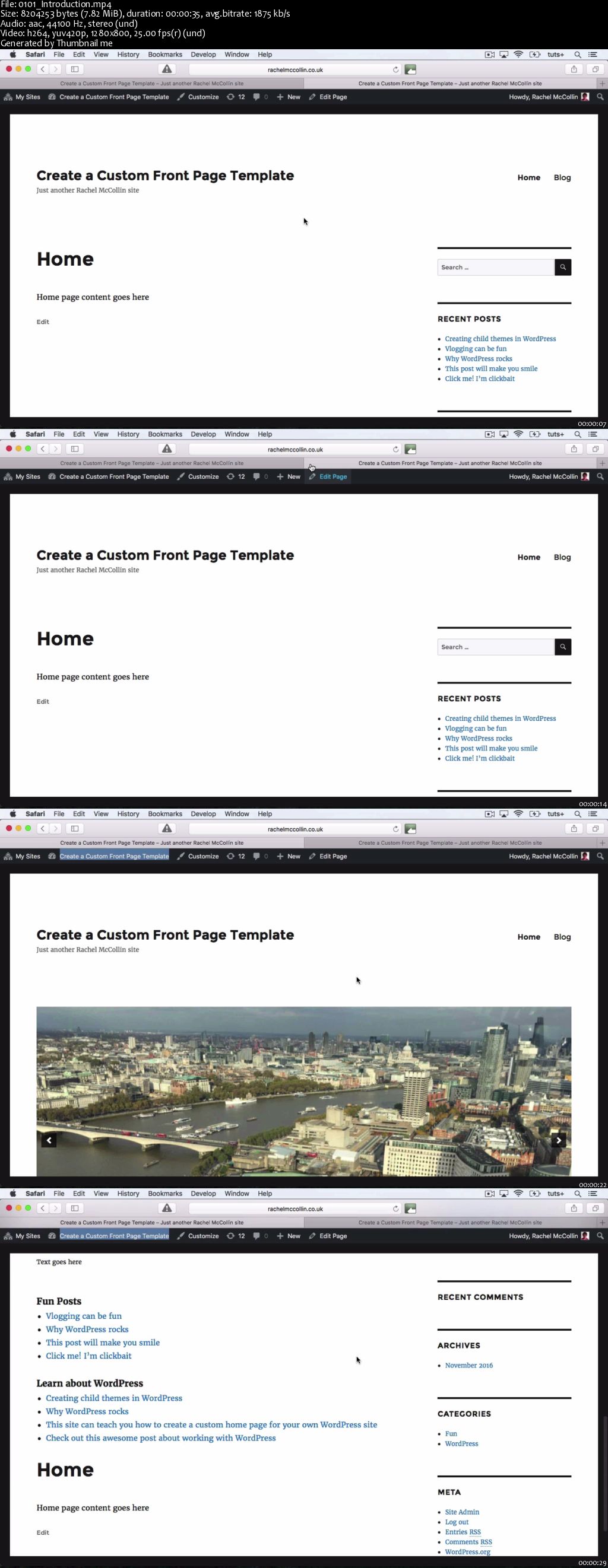In the 00:00:07 frame, click Safari's forward arrow
The height and width of the screenshot is (1568, 608).
pos(55,69)
